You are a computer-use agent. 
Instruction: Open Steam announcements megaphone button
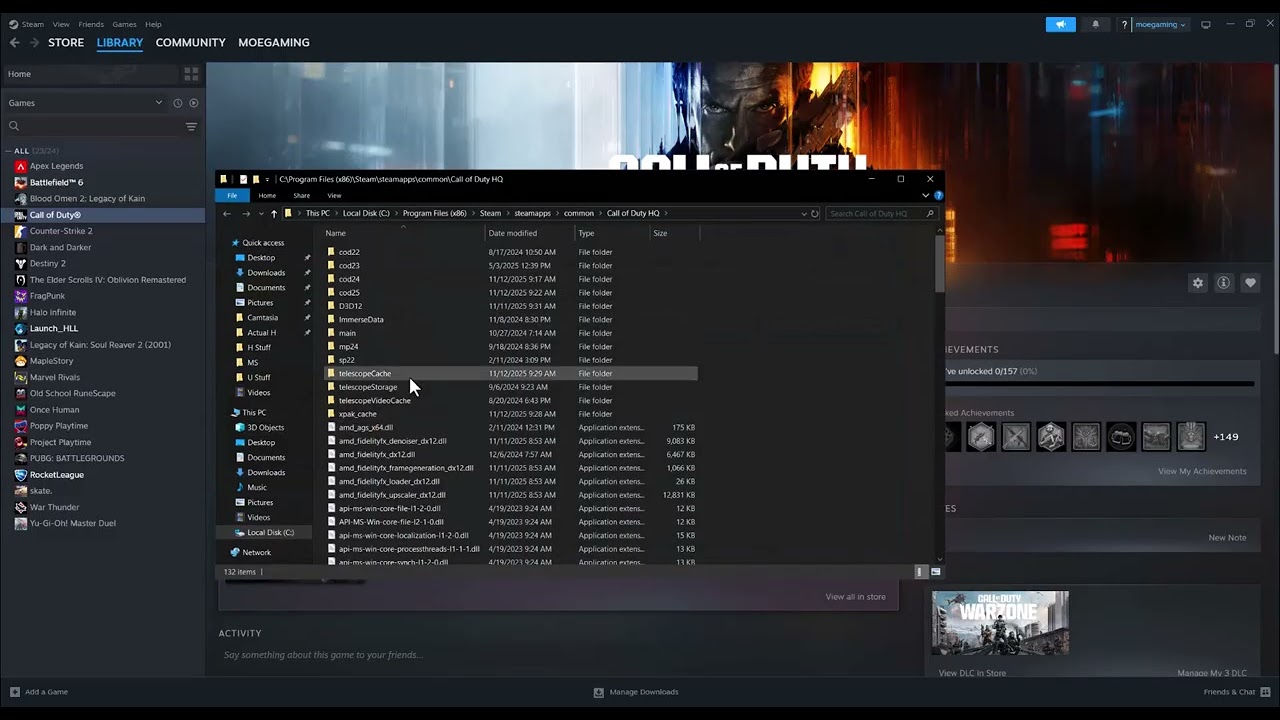pos(1060,24)
